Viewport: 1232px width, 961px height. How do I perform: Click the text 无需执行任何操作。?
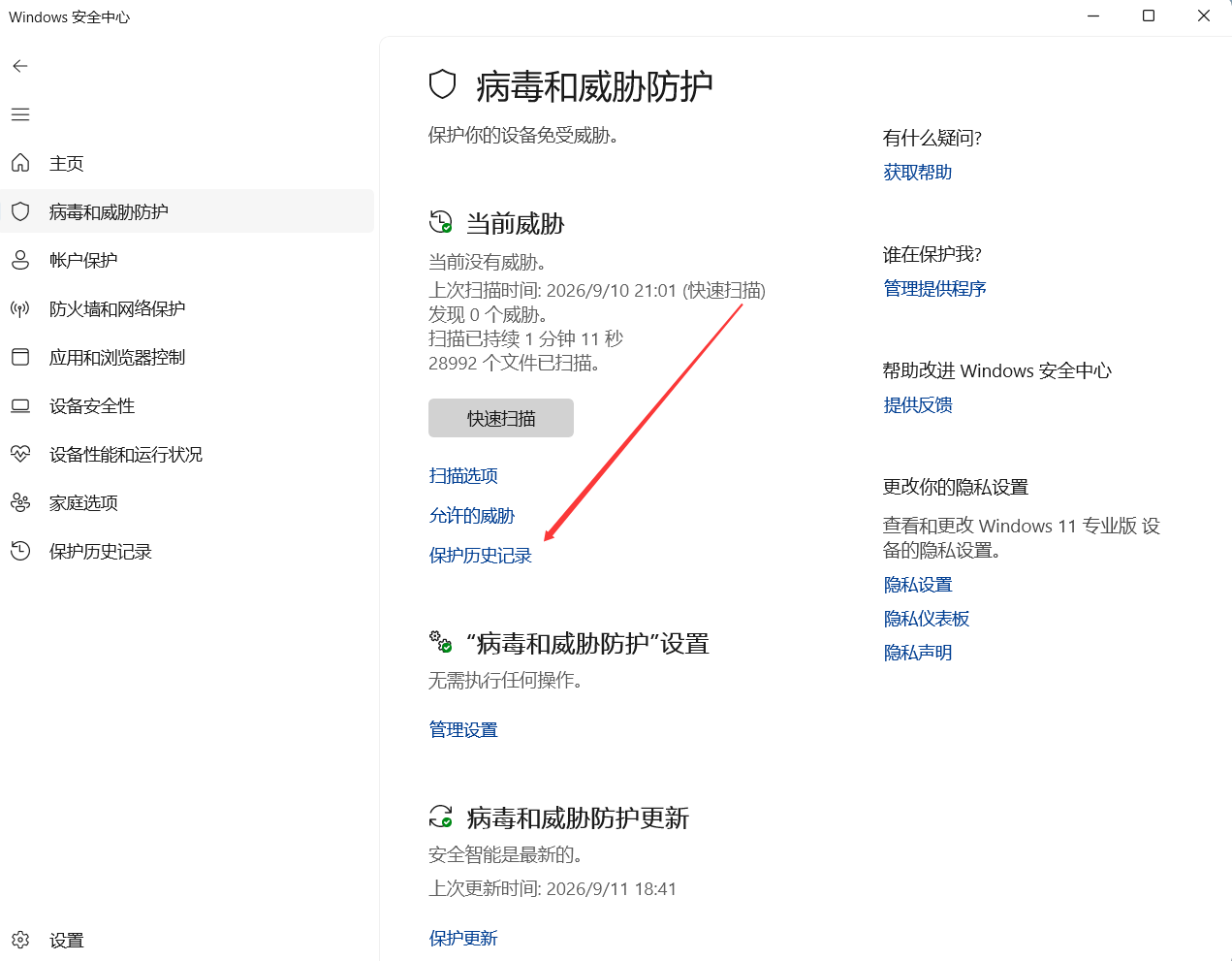click(505, 680)
